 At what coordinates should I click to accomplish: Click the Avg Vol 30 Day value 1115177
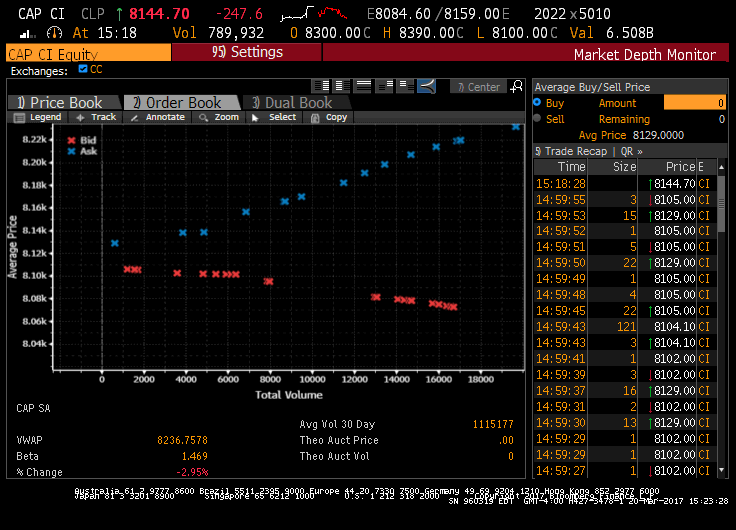(493, 424)
